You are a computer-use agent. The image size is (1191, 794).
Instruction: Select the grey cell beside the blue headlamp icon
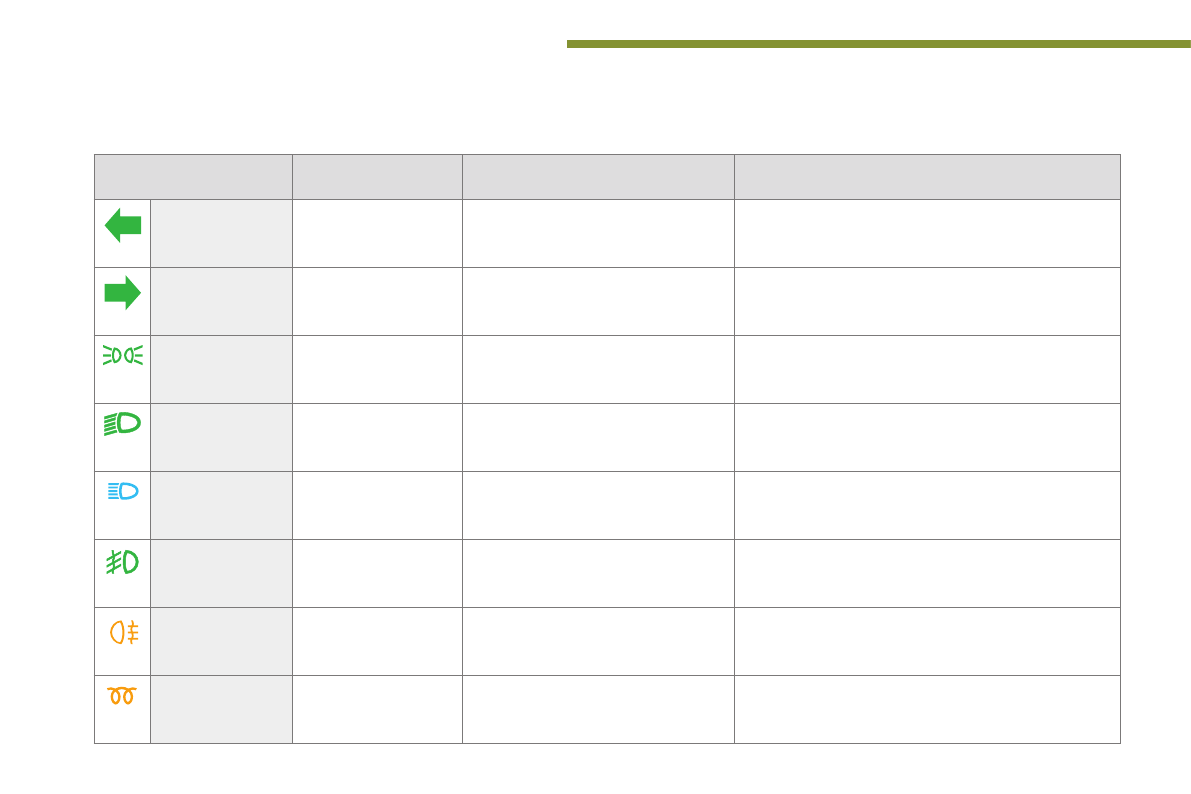click(x=221, y=505)
